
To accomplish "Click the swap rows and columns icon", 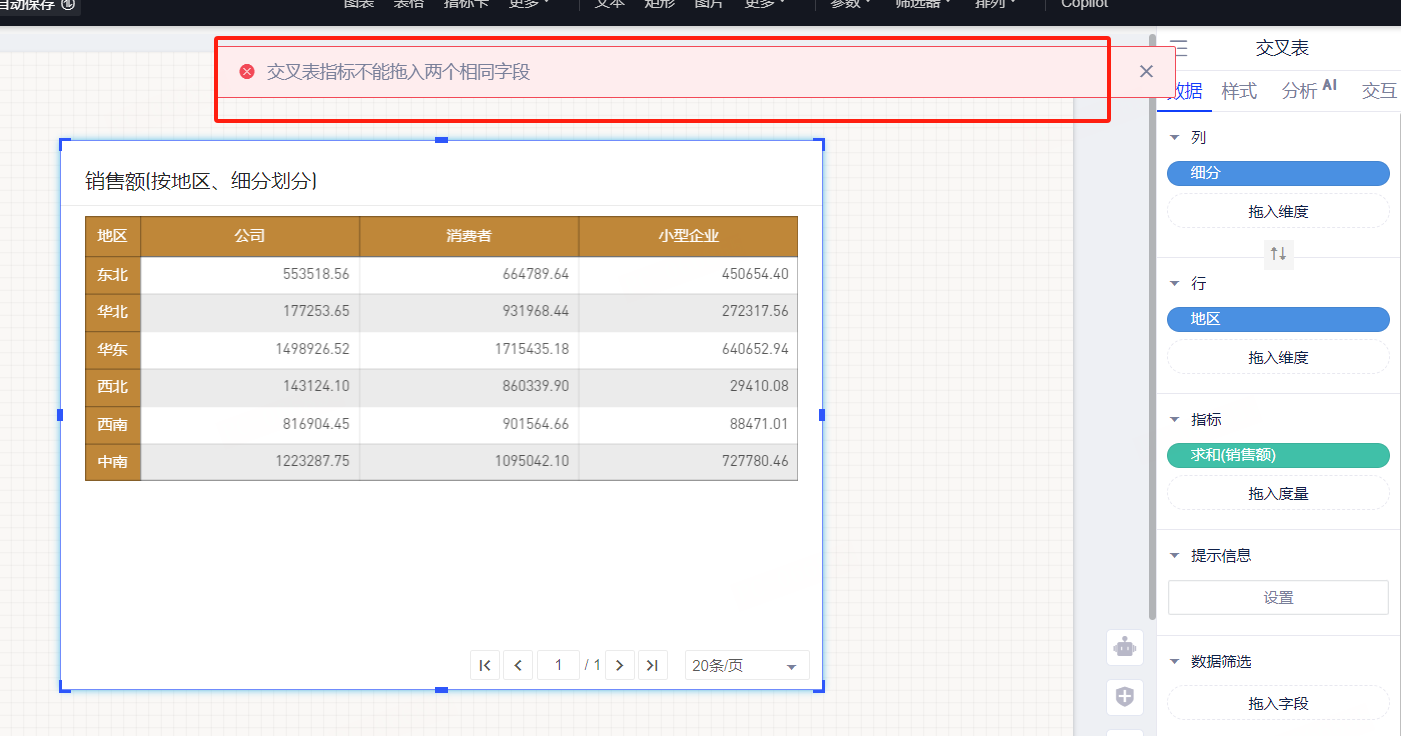I will coord(1278,254).
